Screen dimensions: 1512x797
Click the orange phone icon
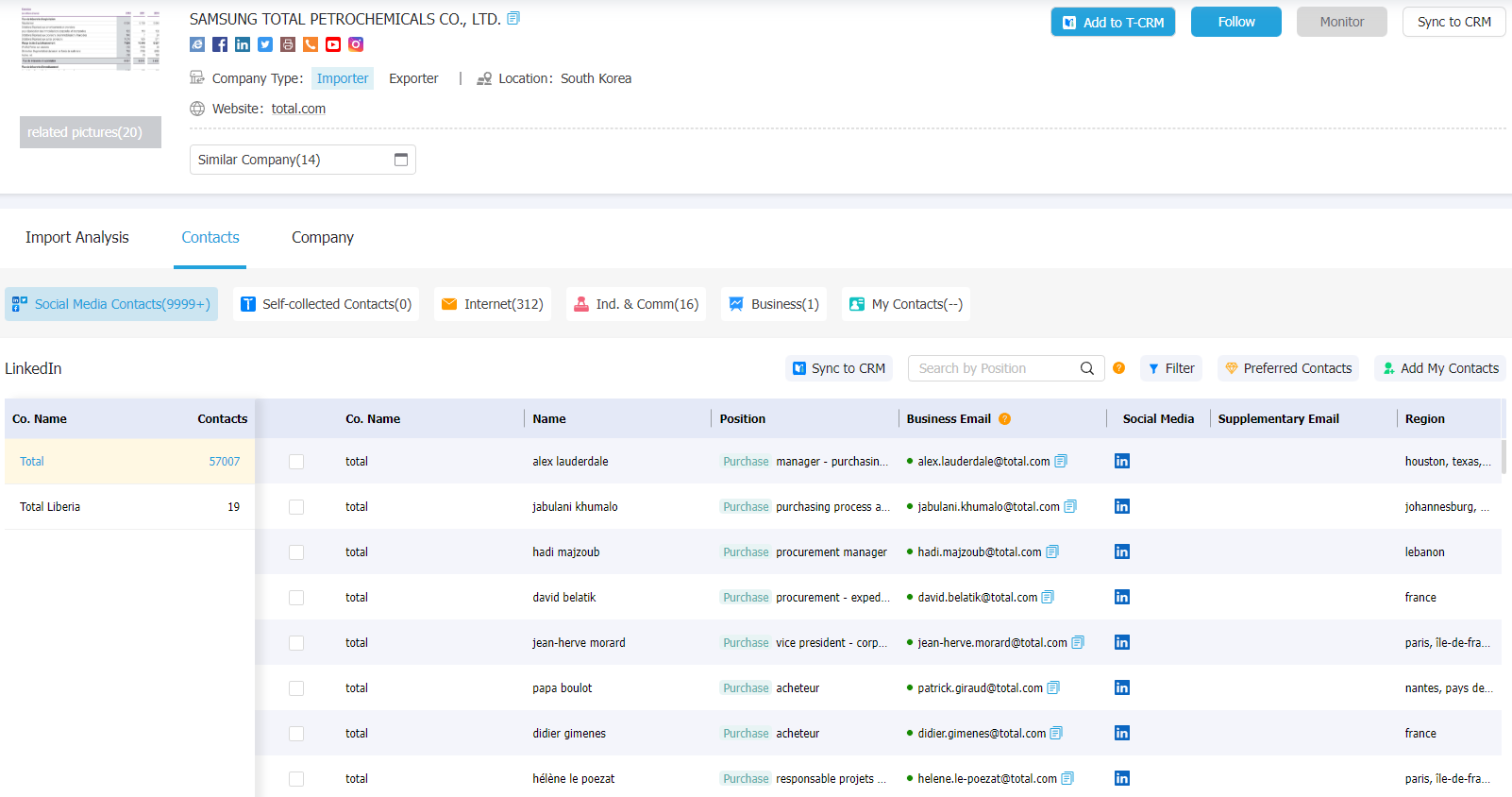pyautogui.click(x=311, y=44)
